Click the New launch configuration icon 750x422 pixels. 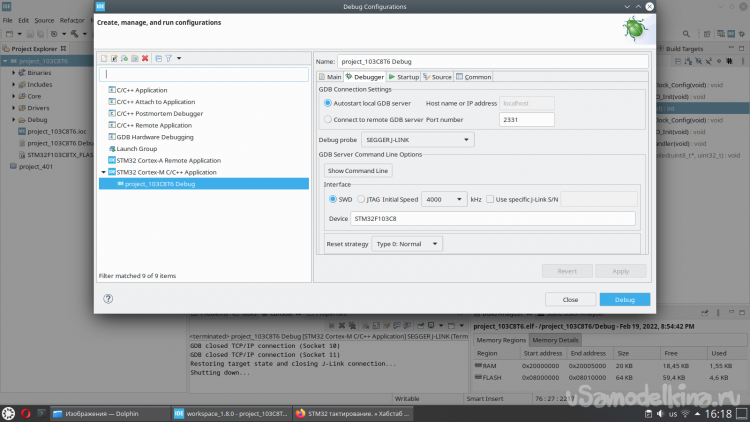pyautogui.click(x=104, y=59)
